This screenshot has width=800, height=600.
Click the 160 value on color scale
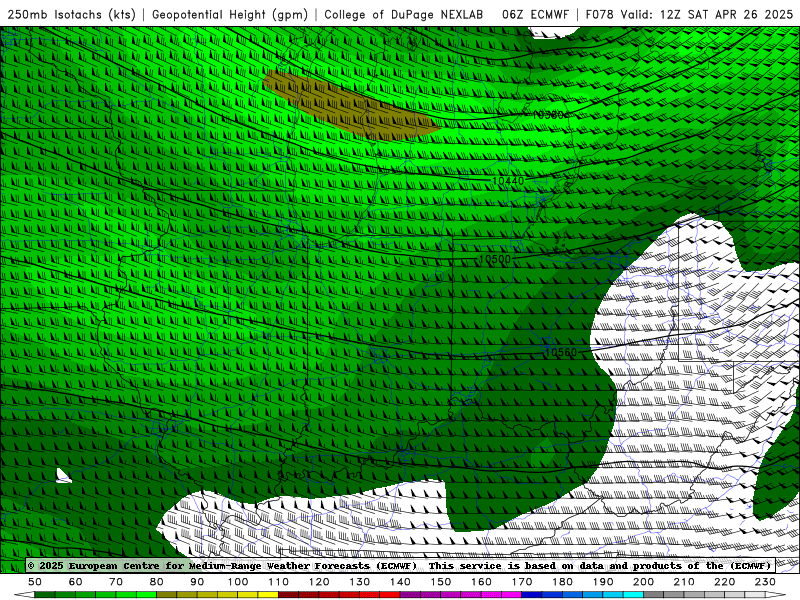pyautogui.click(x=481, y=582)
